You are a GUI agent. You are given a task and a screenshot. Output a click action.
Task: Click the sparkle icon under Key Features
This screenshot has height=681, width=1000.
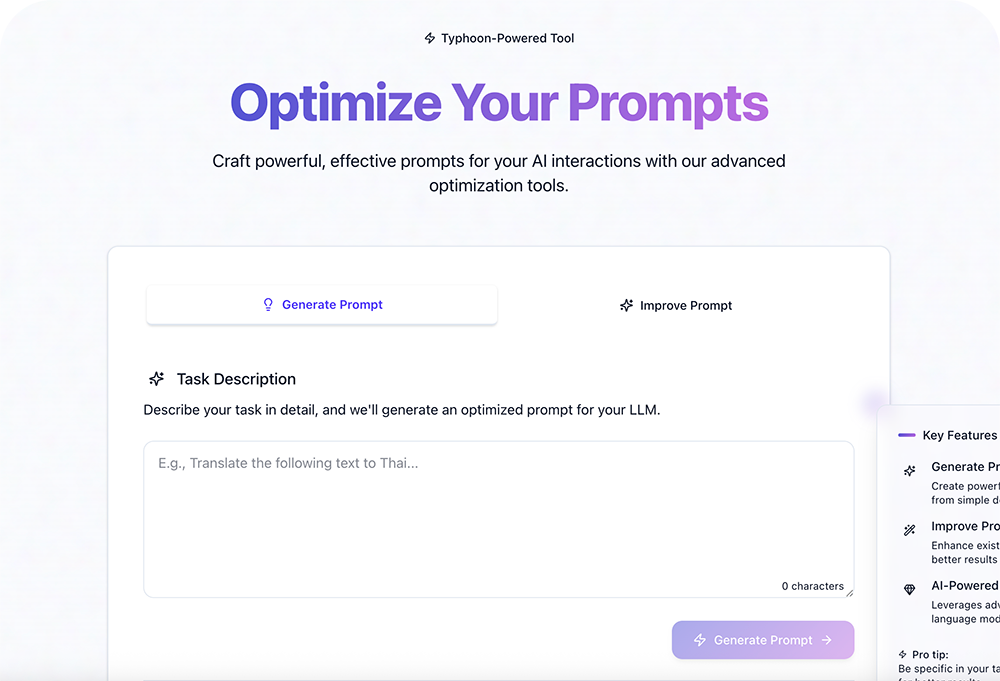click(x=909, y=470)
